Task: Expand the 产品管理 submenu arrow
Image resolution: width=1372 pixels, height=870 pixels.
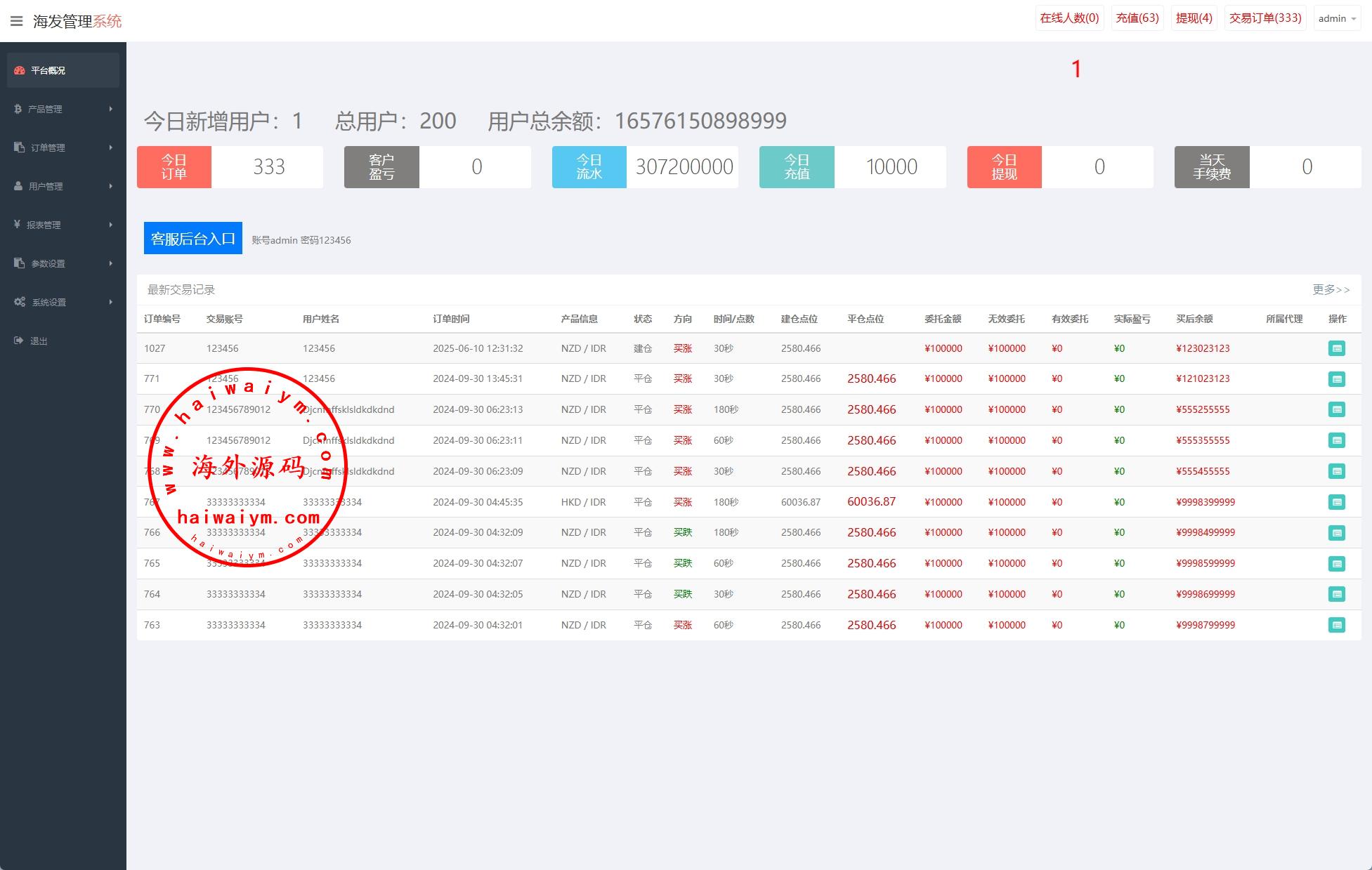Action: tap(111, 109)
